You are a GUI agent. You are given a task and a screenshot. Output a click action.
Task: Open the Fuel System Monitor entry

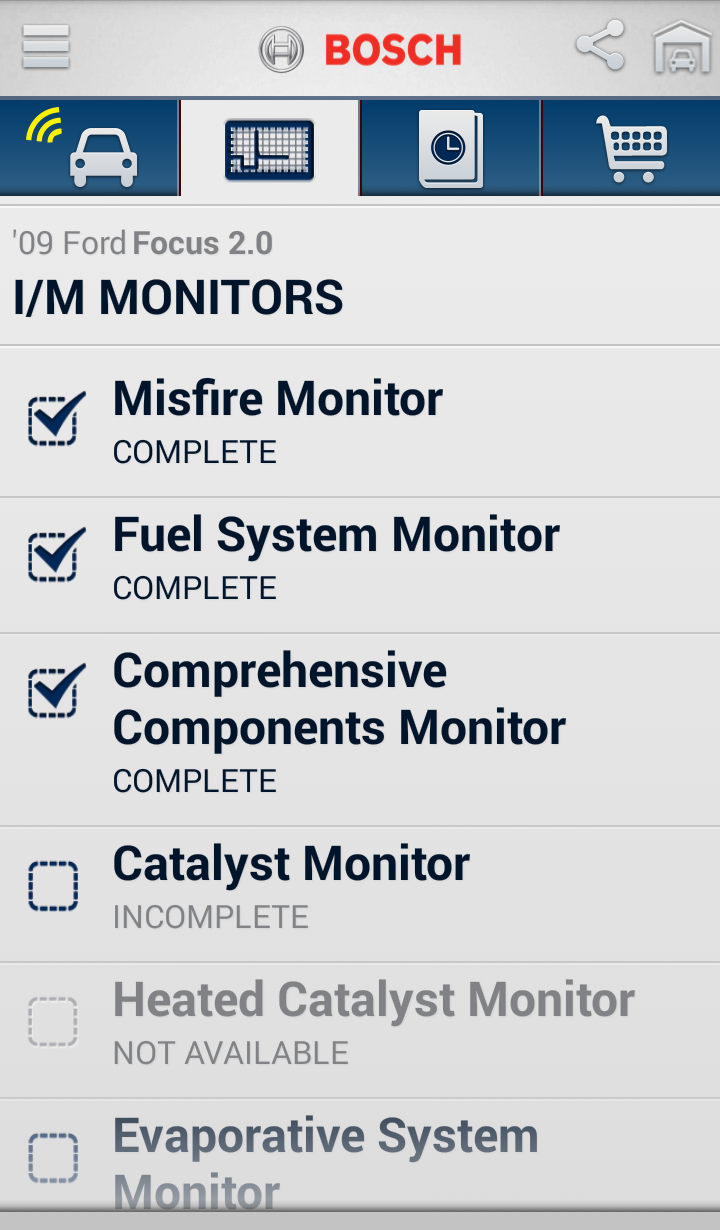(x=336, y=535)
